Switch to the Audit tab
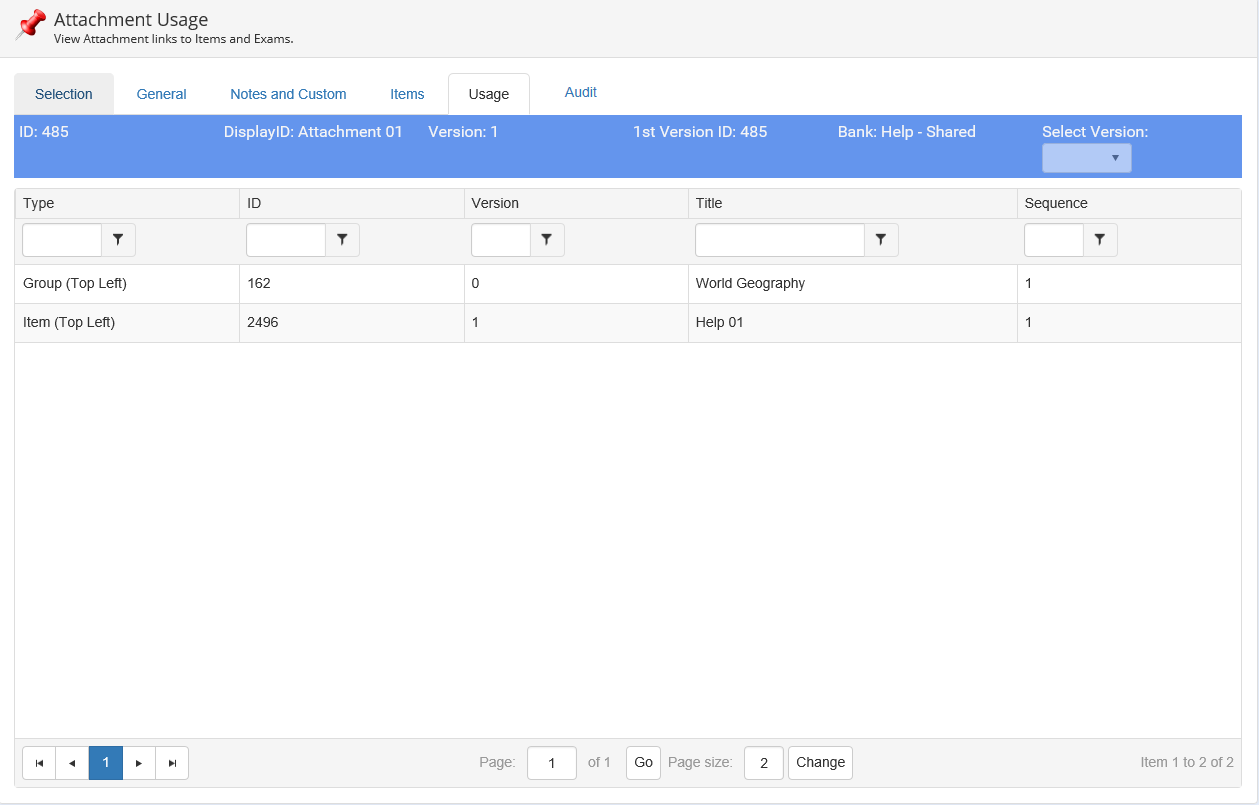 (x=580, y=92)
